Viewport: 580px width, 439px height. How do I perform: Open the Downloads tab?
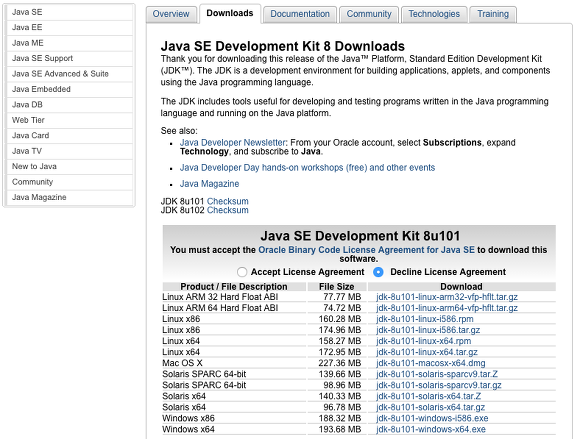point(230,13)
